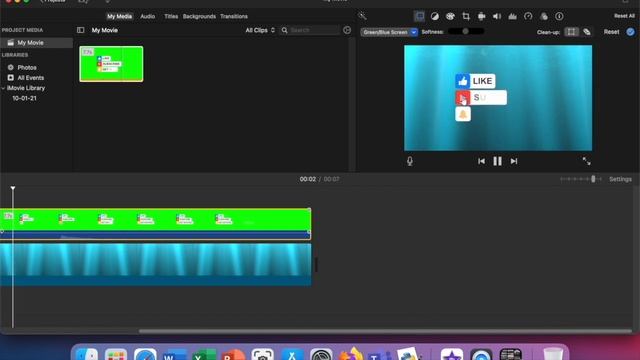This screenshot has height=360, width=640.
Task: Select the green screen clip thumbnail in browser
Action: [x=111, y=64]
